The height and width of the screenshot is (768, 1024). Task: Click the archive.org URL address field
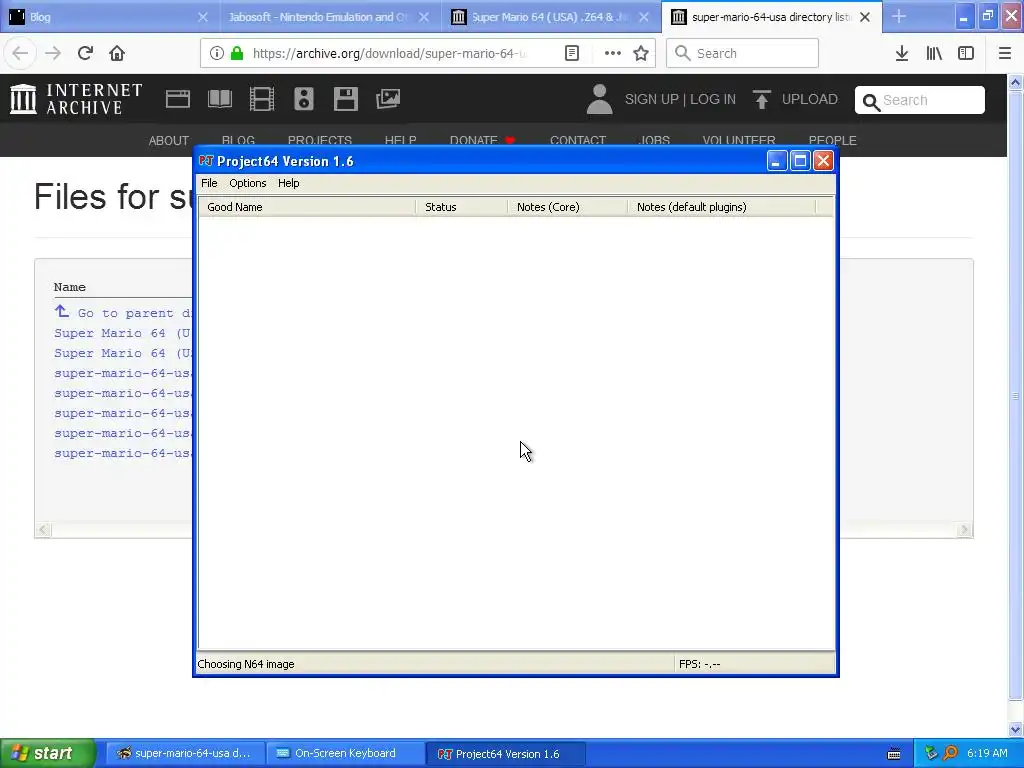coord(390,53)
